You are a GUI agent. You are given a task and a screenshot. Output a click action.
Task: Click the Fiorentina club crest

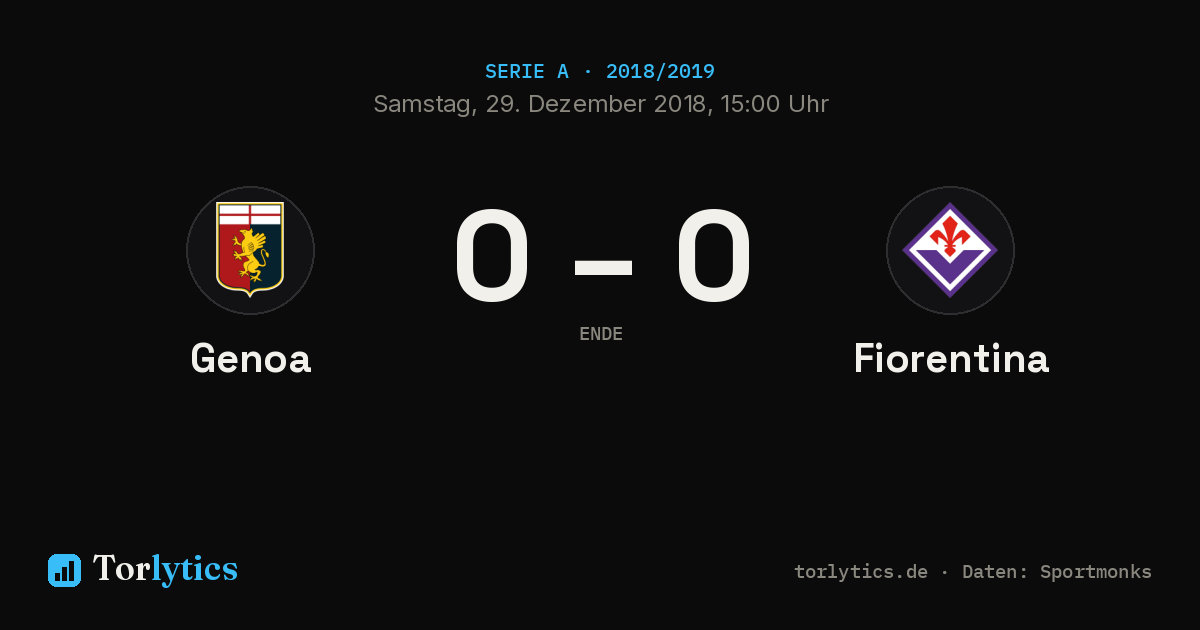coord(950,250)
